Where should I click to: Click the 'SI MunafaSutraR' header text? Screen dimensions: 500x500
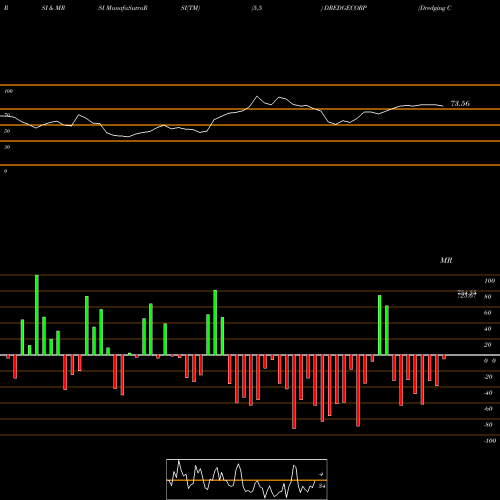pyautogui.click(x=123, y=8)
